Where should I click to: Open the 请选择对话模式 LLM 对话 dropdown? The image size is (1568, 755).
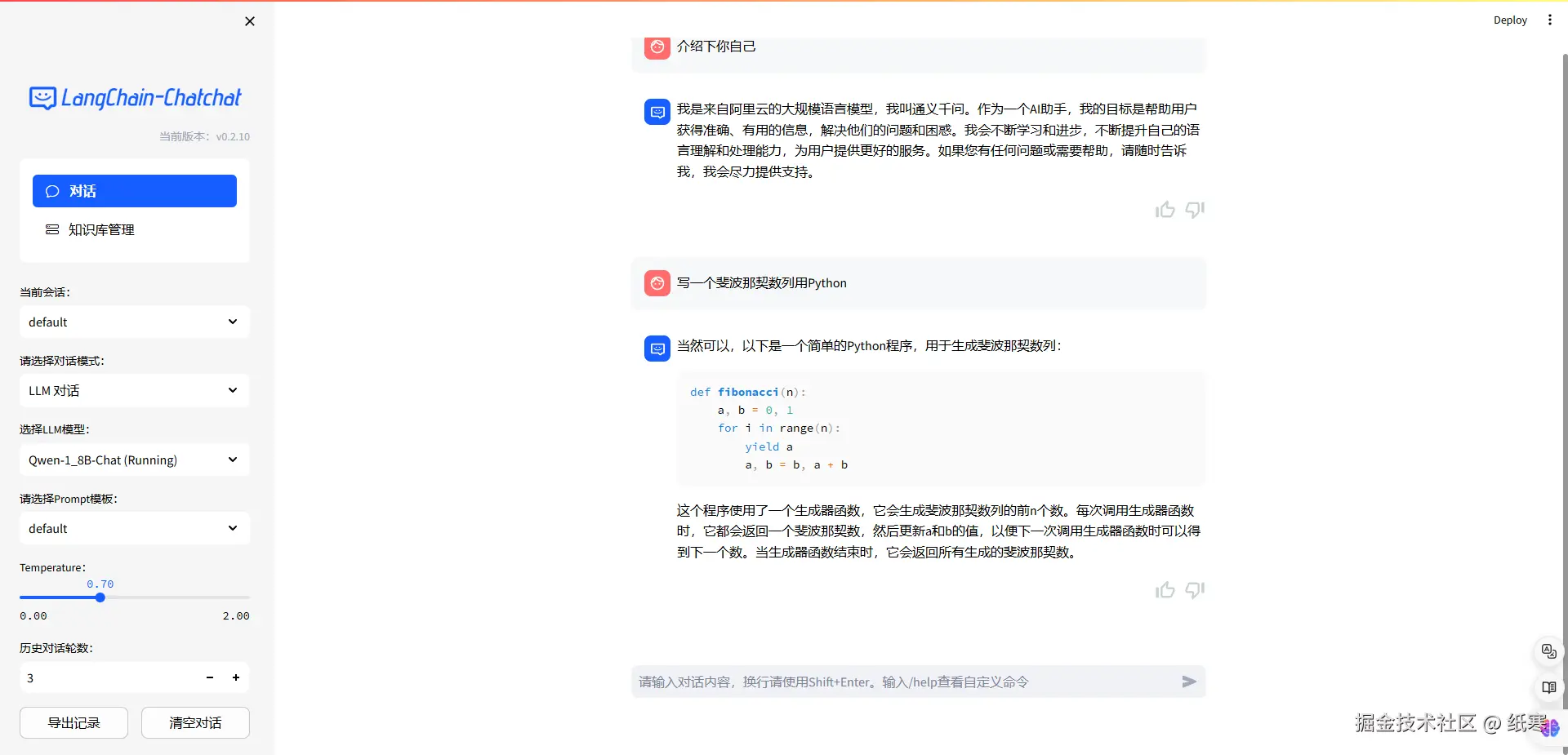pyautogui.click(x=135, y=391)
